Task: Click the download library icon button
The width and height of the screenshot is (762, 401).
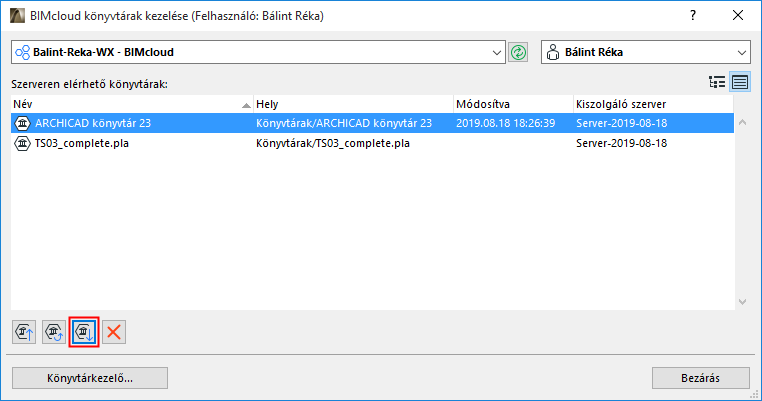Action: click(84, 332)
